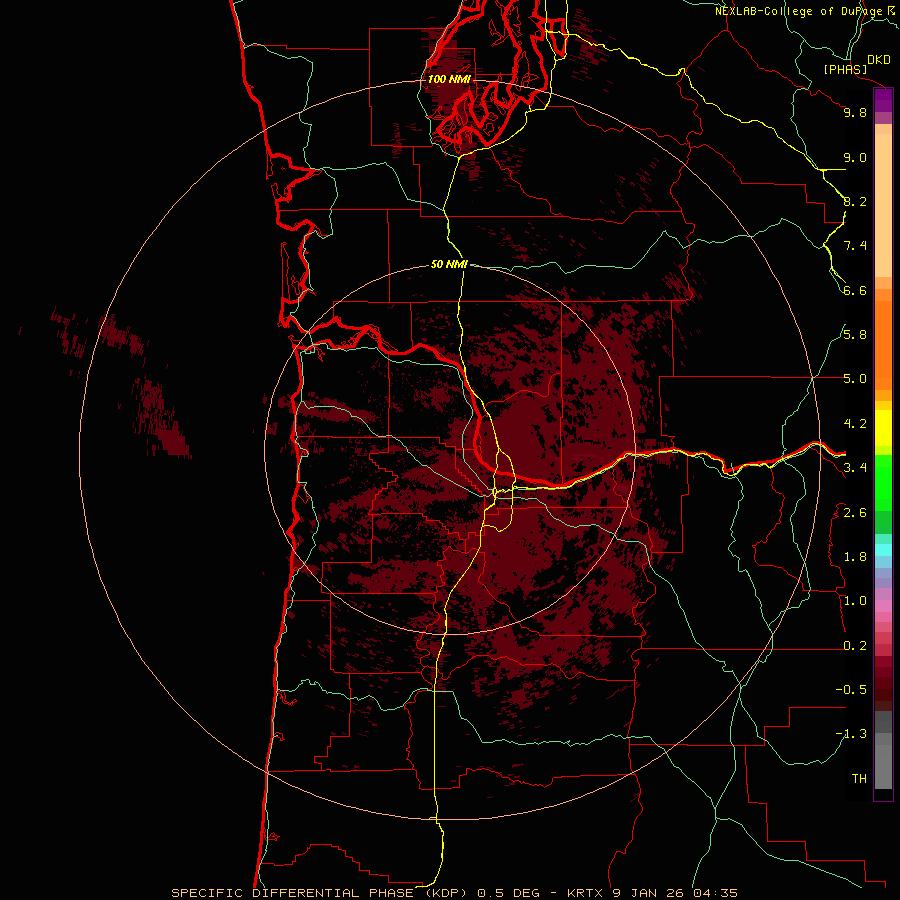Click the 8.2 legend value
The height and width of the screenshot is (900, 900).
tap(855, 202)
